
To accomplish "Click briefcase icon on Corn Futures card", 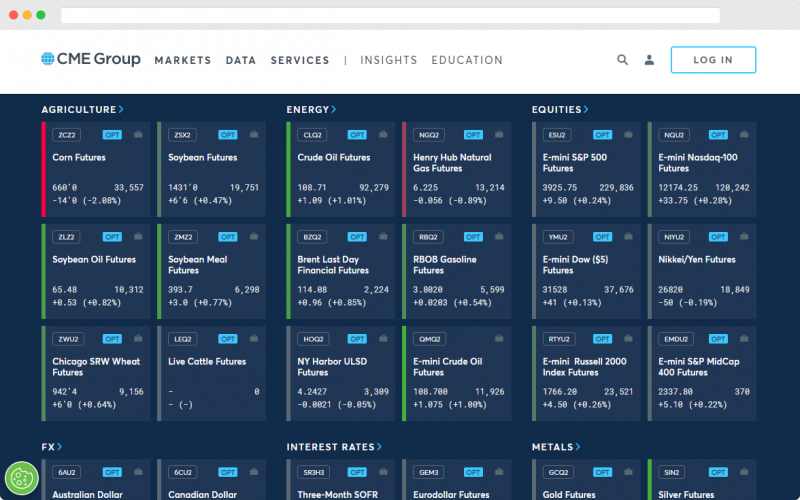I will [x=138, y=135].
